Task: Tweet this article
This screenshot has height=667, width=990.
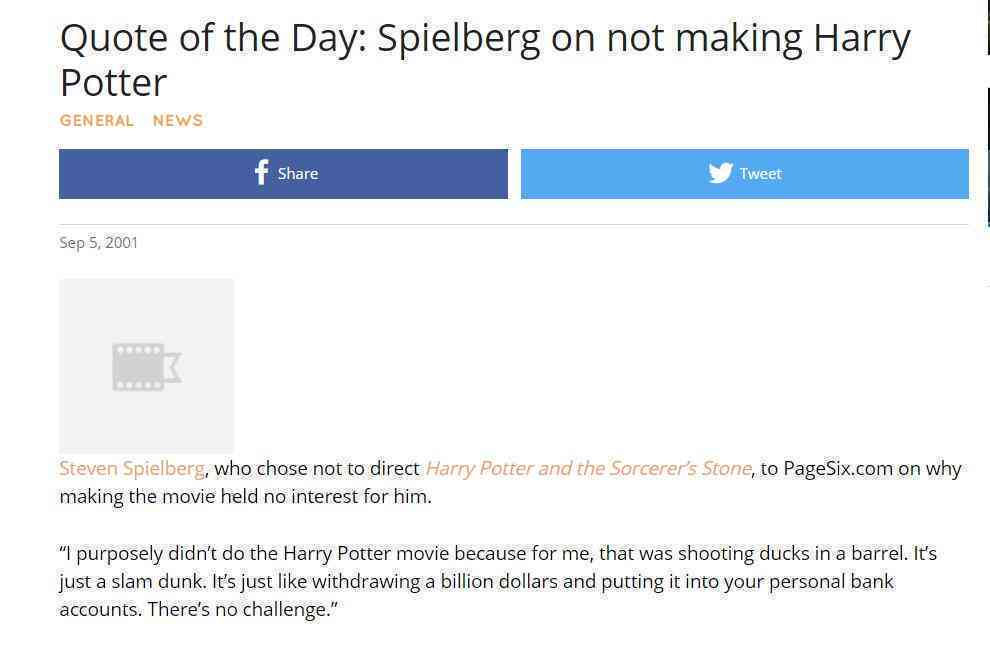Action: [x=744, y=174]
